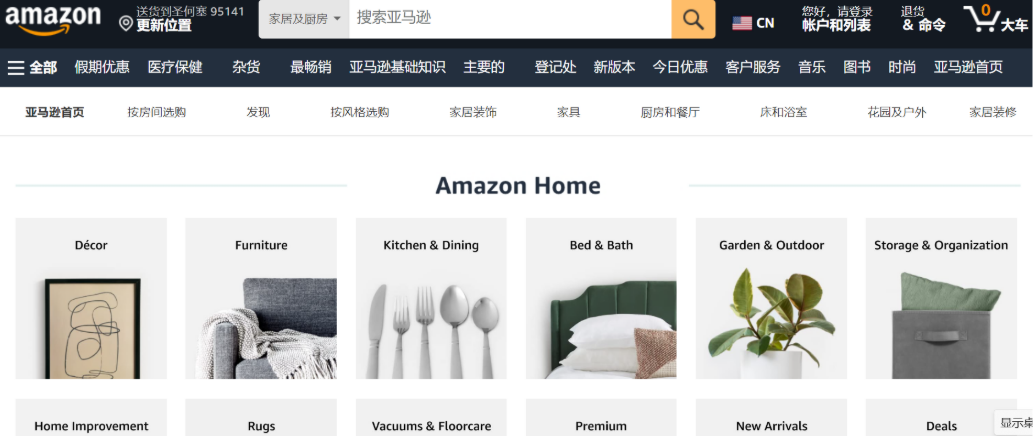
Task: Open the Furniture sofa tile
Action: (x=261, y=298)
